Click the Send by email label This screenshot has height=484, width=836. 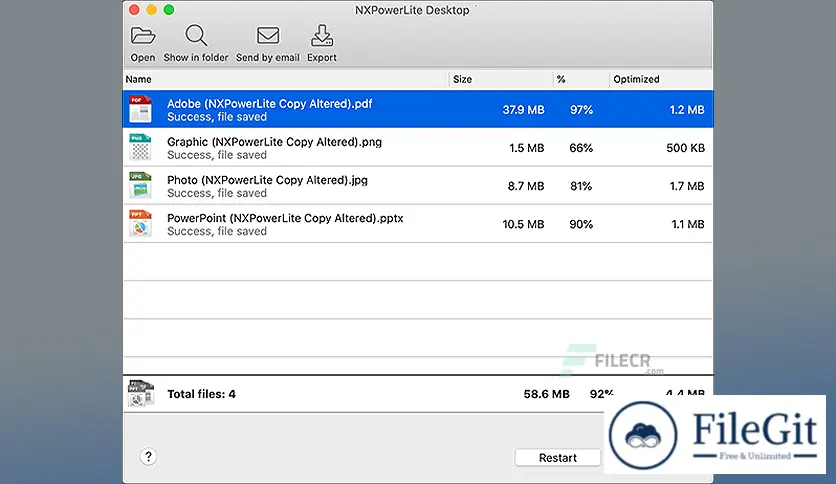coord(268,58)
